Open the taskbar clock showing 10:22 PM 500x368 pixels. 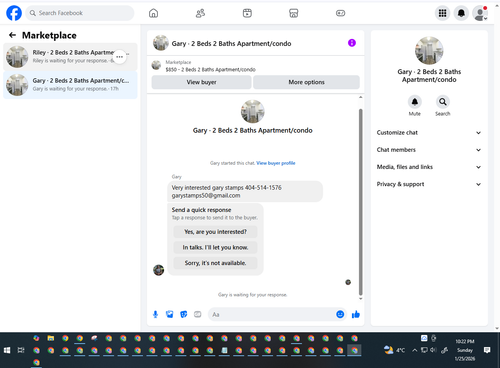[465, 350]
